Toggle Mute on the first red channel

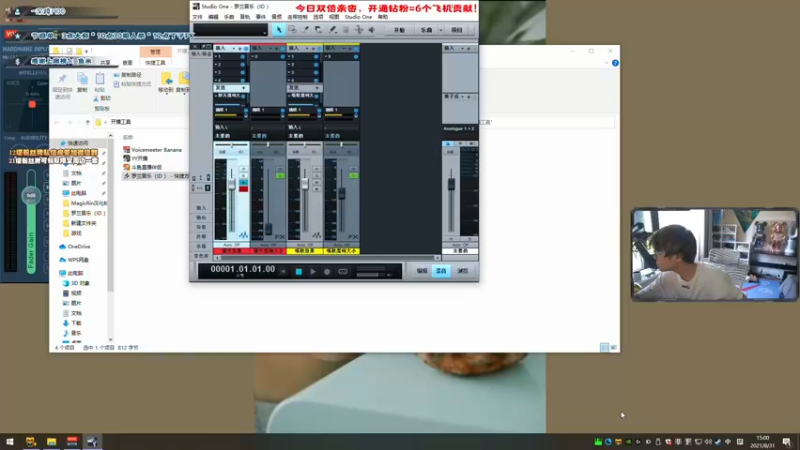tap(243, 169)
